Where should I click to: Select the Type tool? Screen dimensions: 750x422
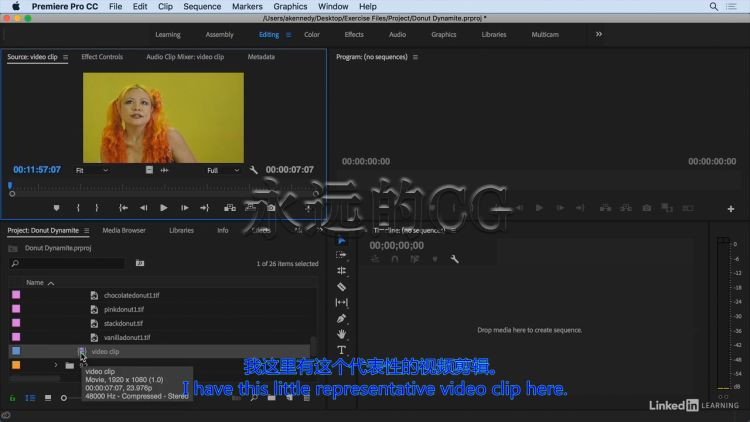(x=342, y=350)
